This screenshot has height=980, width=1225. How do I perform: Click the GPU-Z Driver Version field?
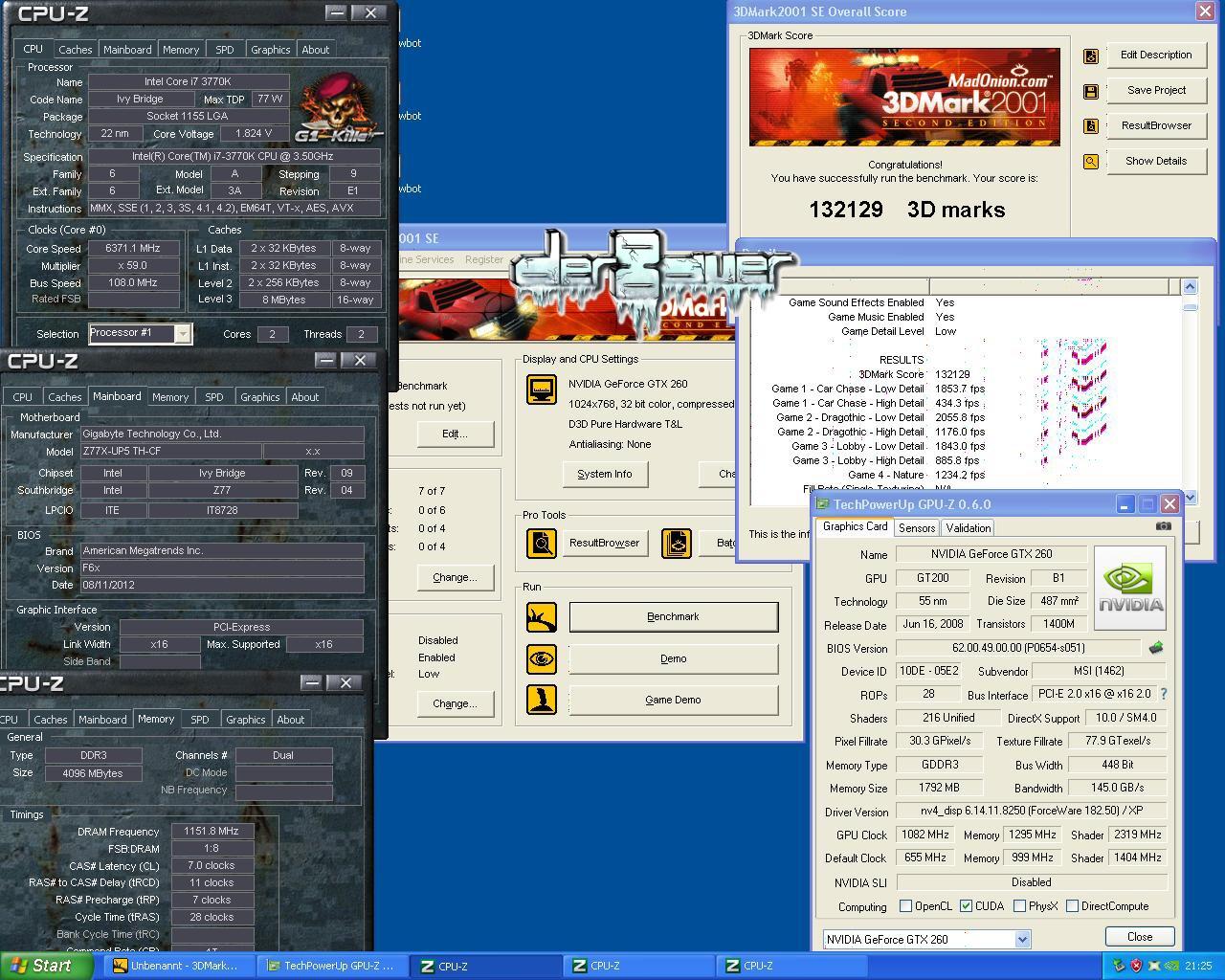(1032, 811)
